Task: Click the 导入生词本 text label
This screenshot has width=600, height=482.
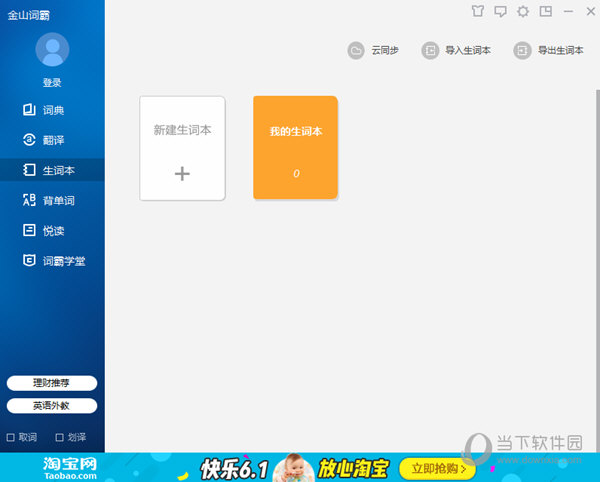Action: [468, 50]
